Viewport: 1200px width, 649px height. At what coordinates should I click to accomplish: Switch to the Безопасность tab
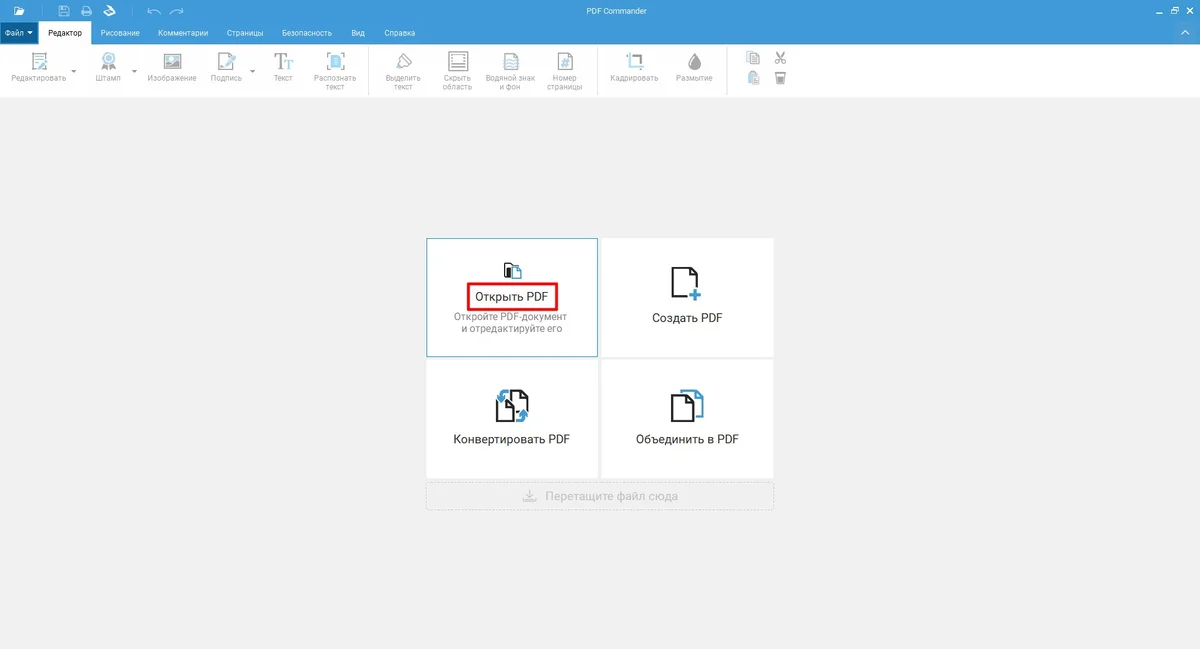point(307,33)
